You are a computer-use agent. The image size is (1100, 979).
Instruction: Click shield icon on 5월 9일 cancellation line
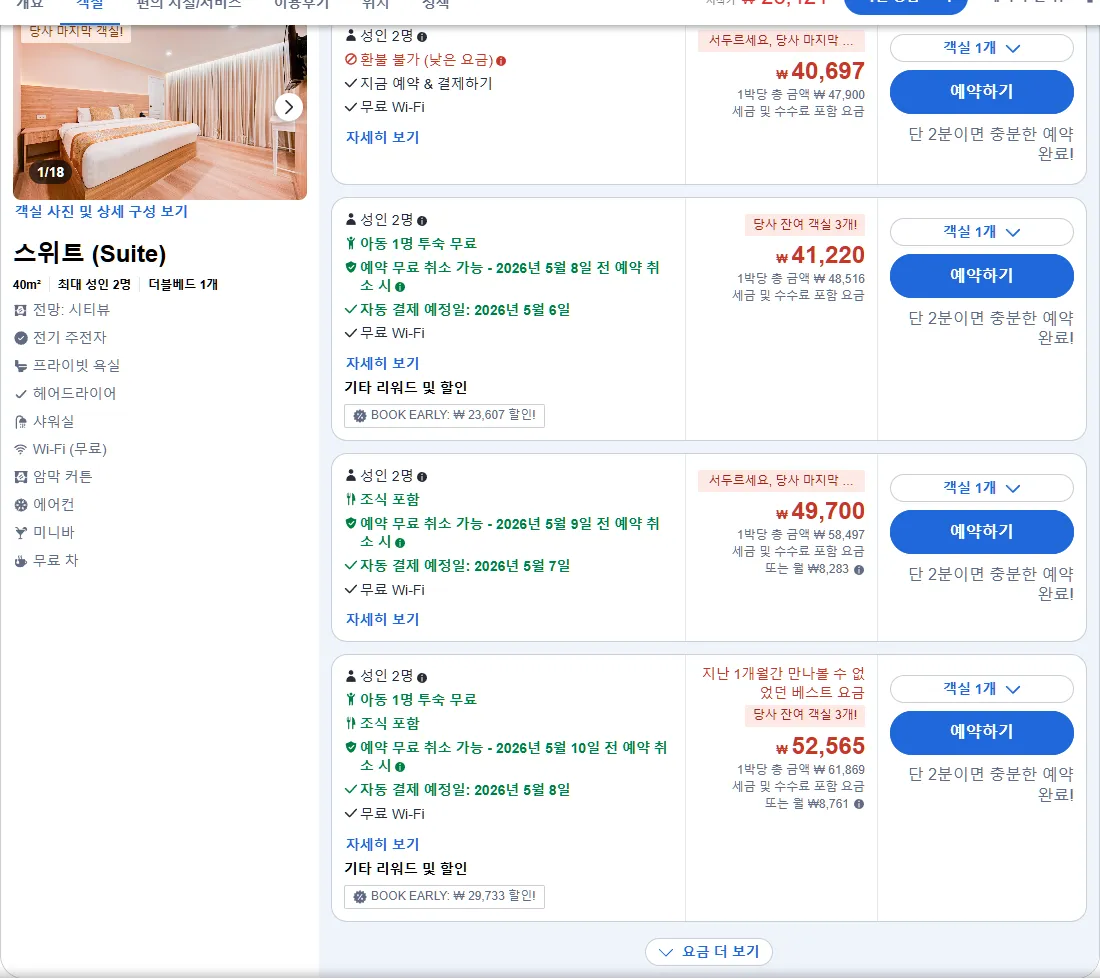coord(351,523)
